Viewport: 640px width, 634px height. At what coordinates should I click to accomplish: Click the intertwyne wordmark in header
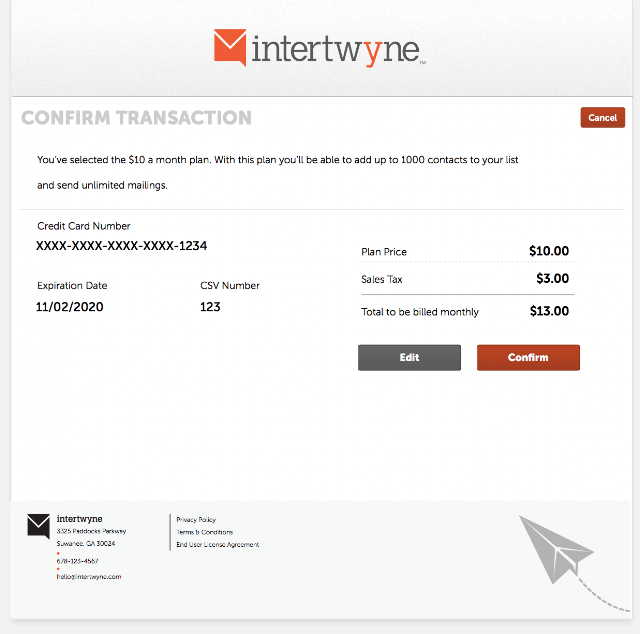(335, 50)
